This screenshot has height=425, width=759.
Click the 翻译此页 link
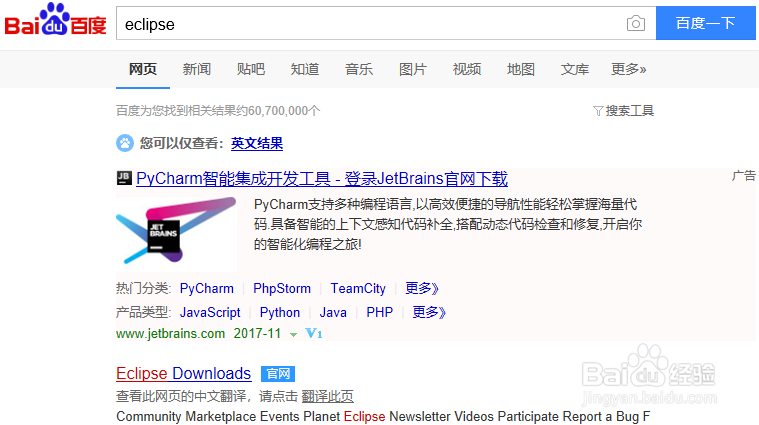pyautogui.click(x=327, y=396)
